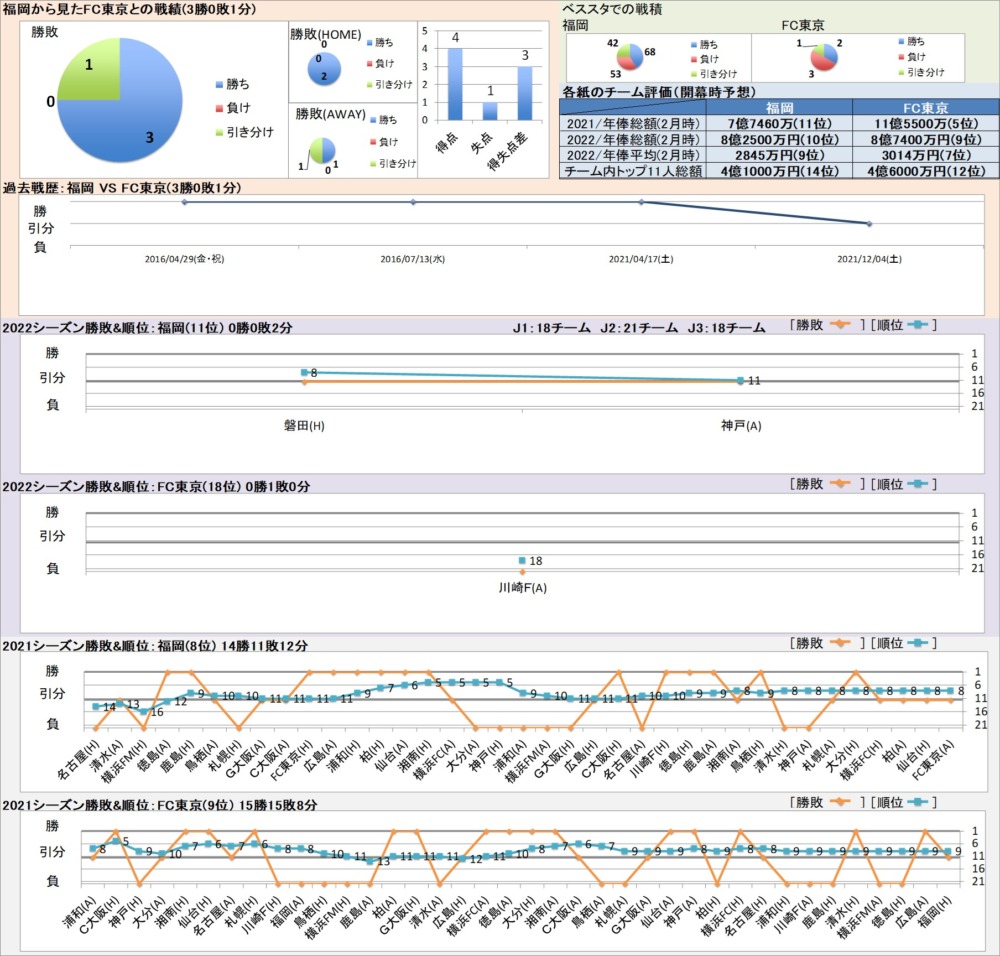Click the 2022シーズン勝敗&順位:福岡(11位) heading

[x=147, y=328]
